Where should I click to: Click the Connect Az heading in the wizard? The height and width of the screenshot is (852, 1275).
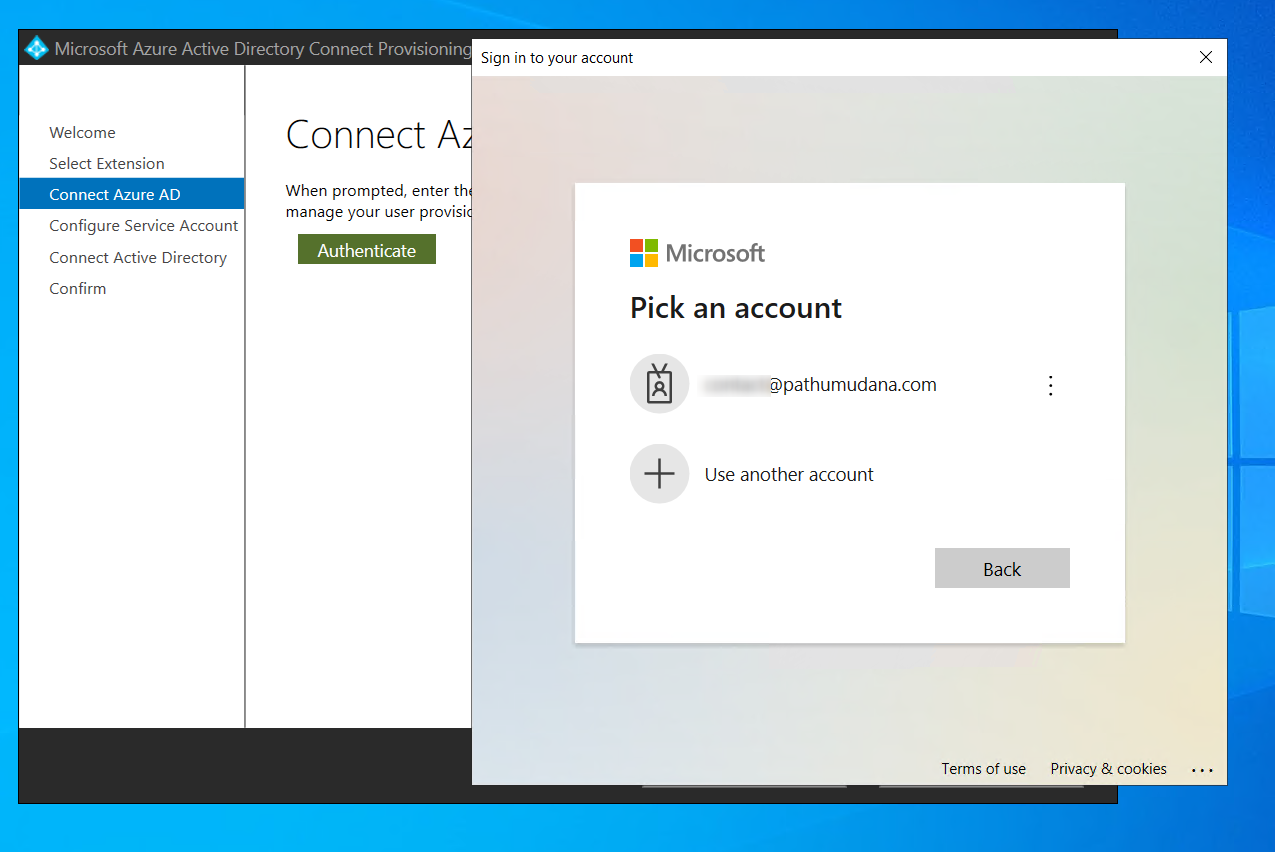(379, 135)
